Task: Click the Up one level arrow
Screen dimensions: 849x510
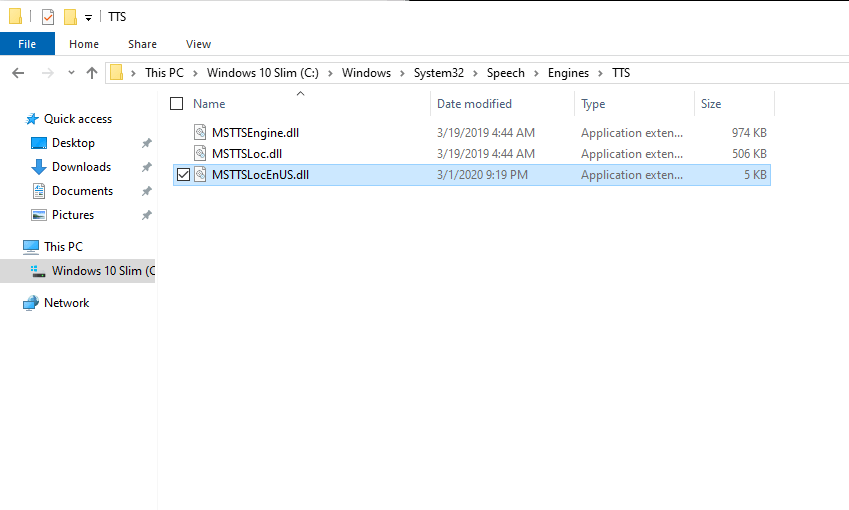Action: tap(92, 73)
